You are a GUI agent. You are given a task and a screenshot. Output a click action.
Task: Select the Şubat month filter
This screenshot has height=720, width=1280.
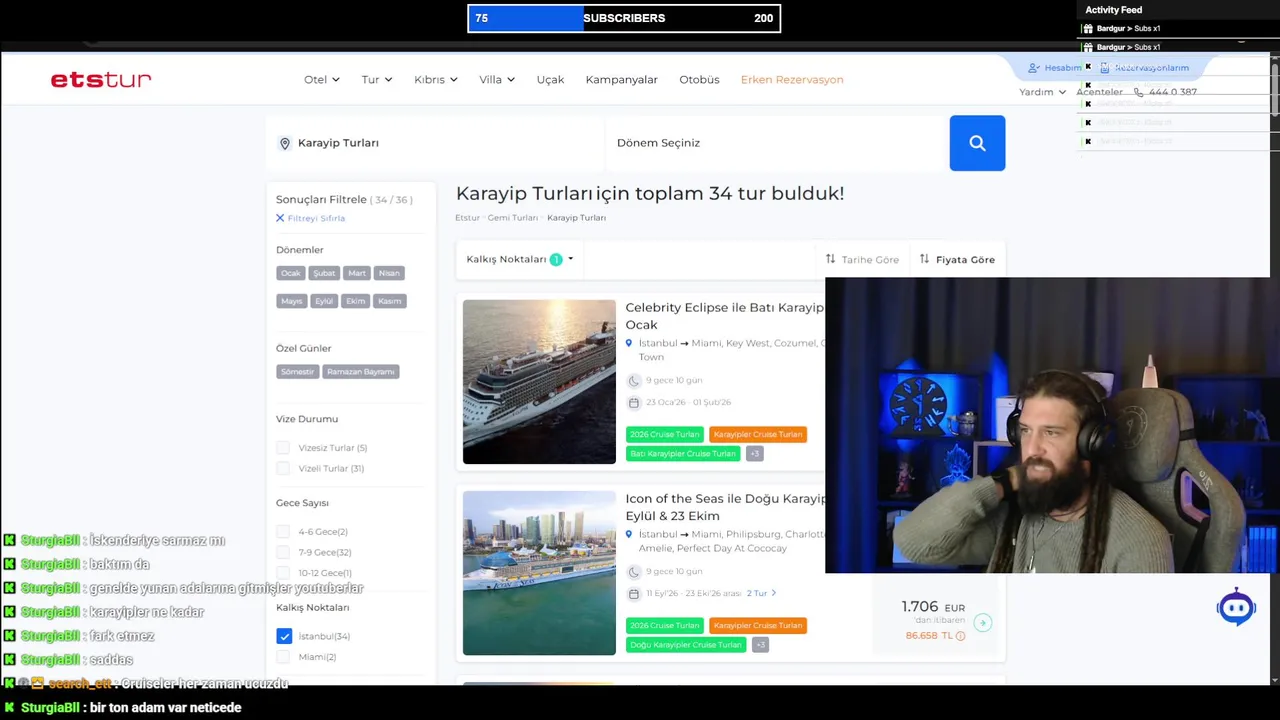point(324,273)
